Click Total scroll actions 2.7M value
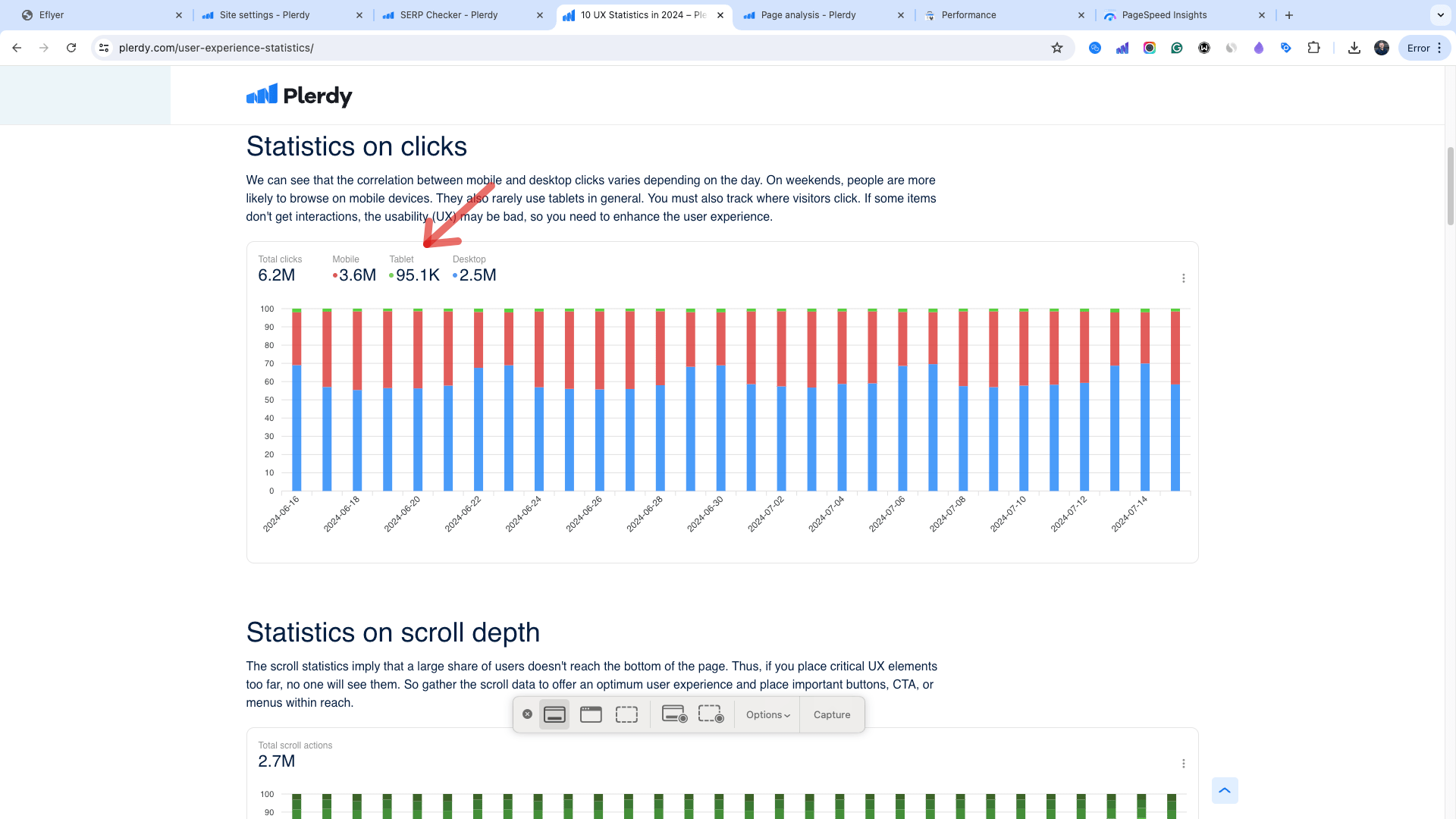 click(x=276, y=761)
